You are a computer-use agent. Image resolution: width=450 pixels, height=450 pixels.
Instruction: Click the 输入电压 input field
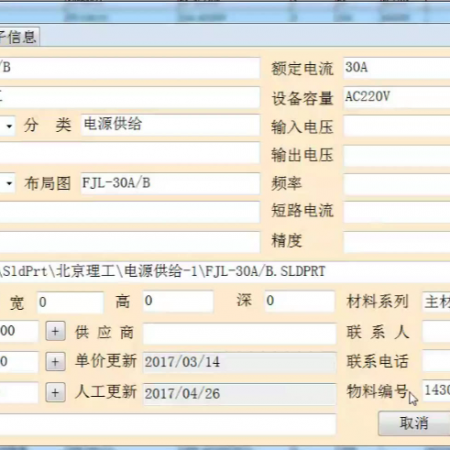(x=397, y=126)
